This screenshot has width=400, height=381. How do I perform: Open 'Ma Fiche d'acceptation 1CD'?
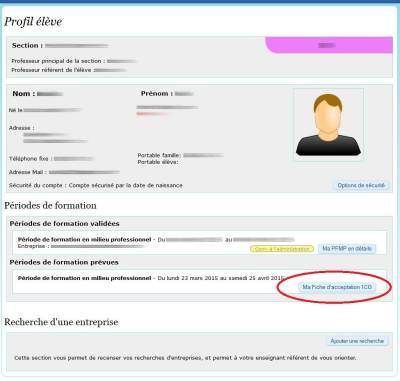[337, 287]
